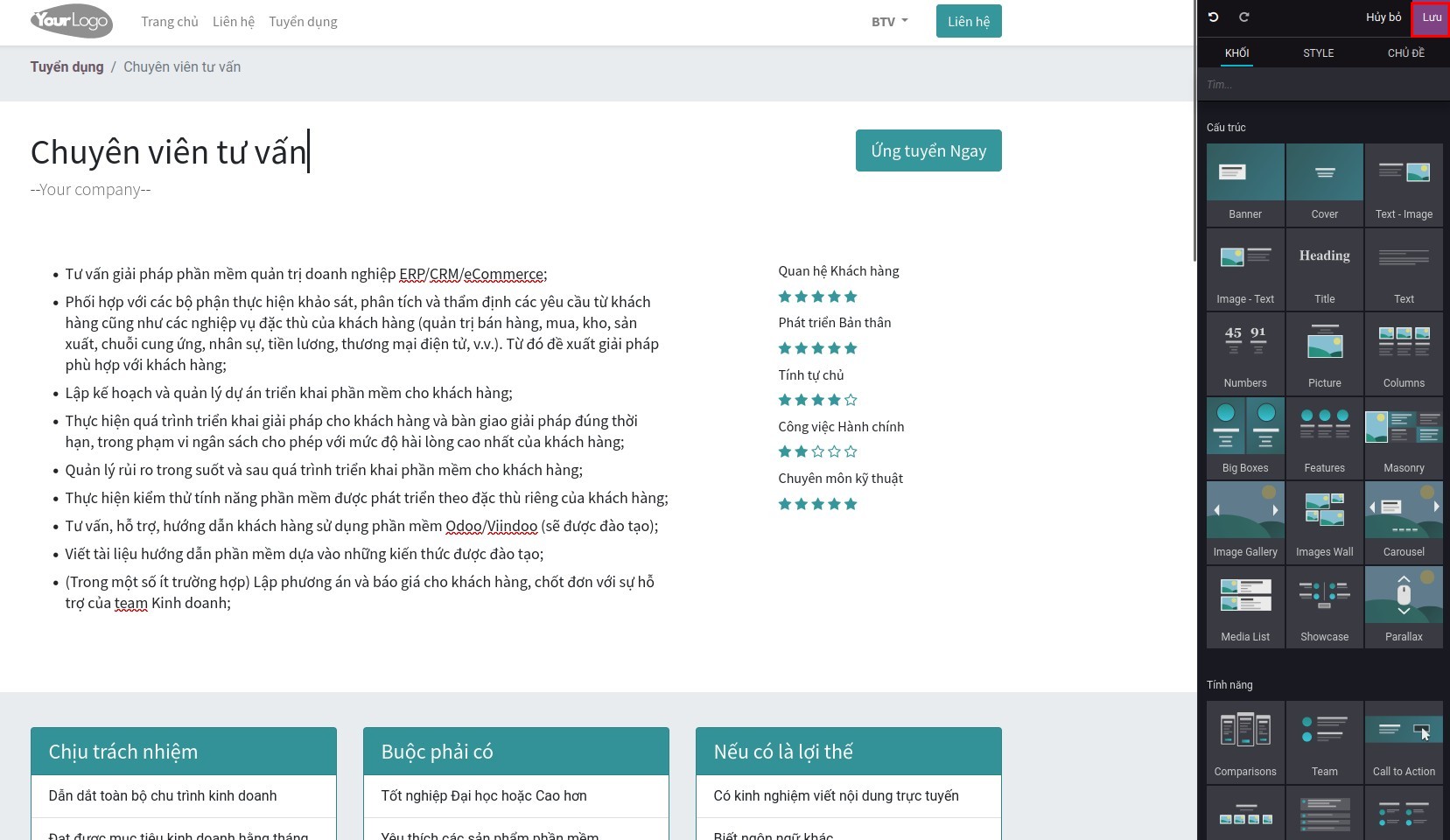The width and height of the screenshot is (1450, 840).
Task: Open the CHỦ ĐỀ tab
Action: click(1405, 53)
